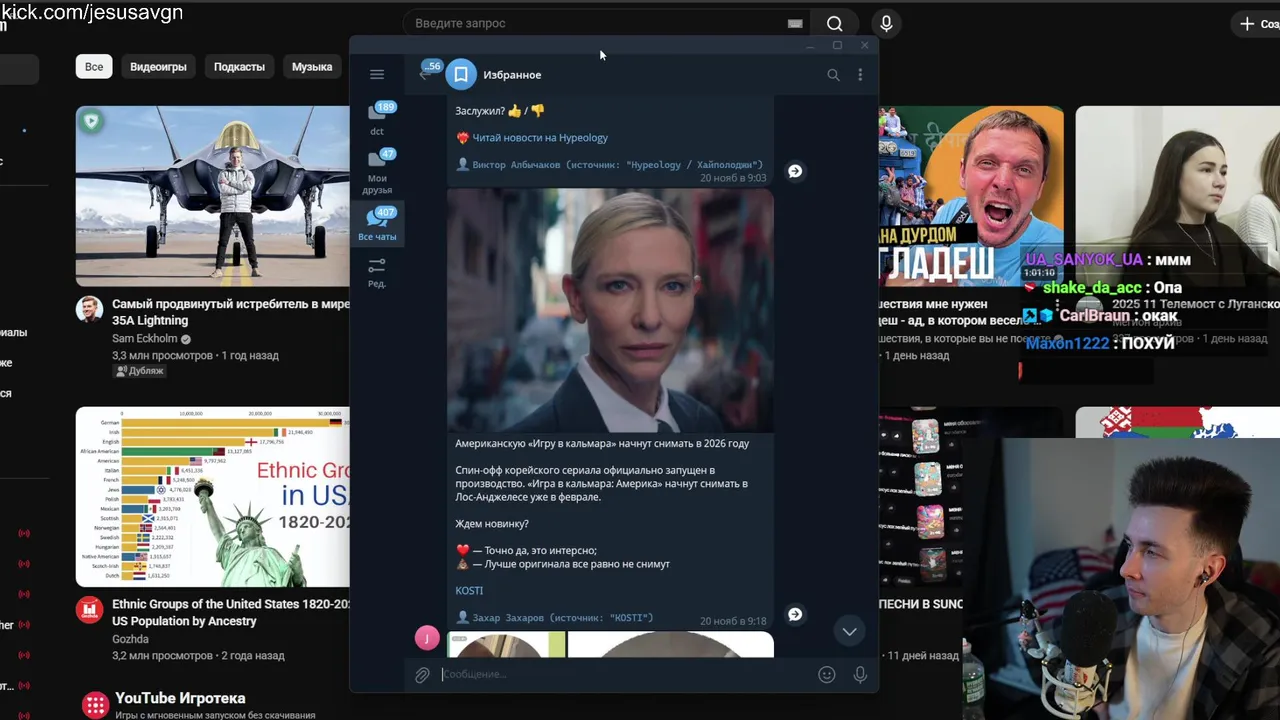Open the dct chat folder

point(378,117)
